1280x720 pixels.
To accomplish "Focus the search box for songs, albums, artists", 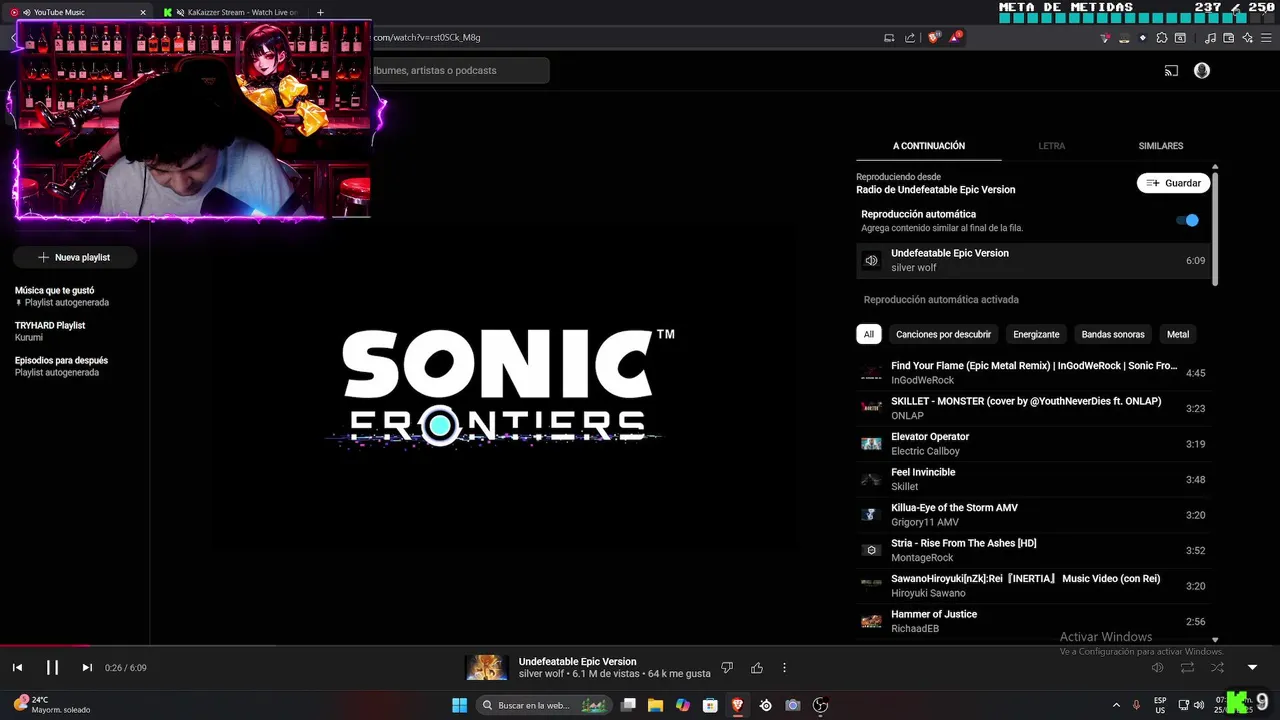I will 460,71.
